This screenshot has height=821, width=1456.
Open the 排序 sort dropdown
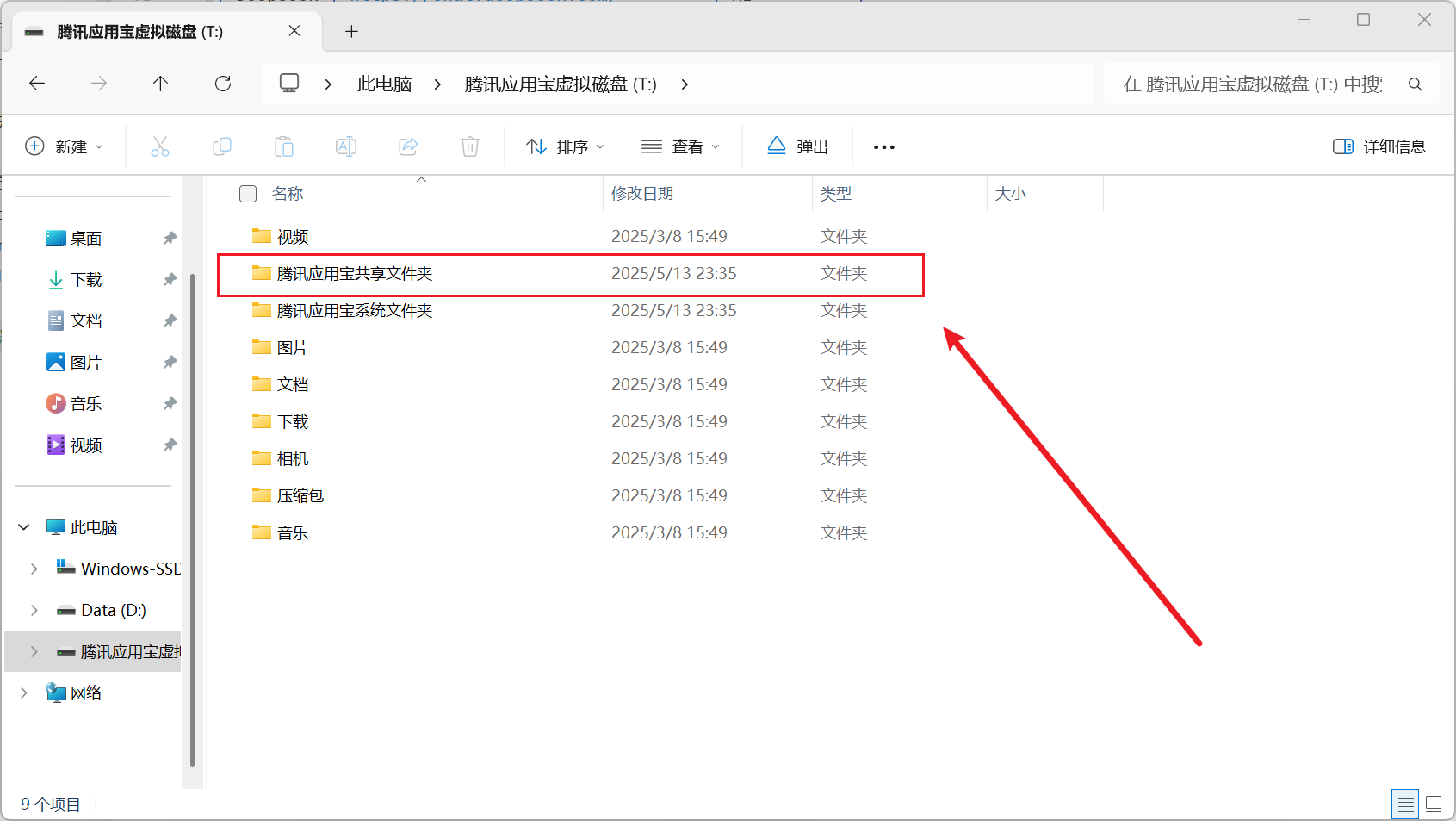click(x=566, y=147)
